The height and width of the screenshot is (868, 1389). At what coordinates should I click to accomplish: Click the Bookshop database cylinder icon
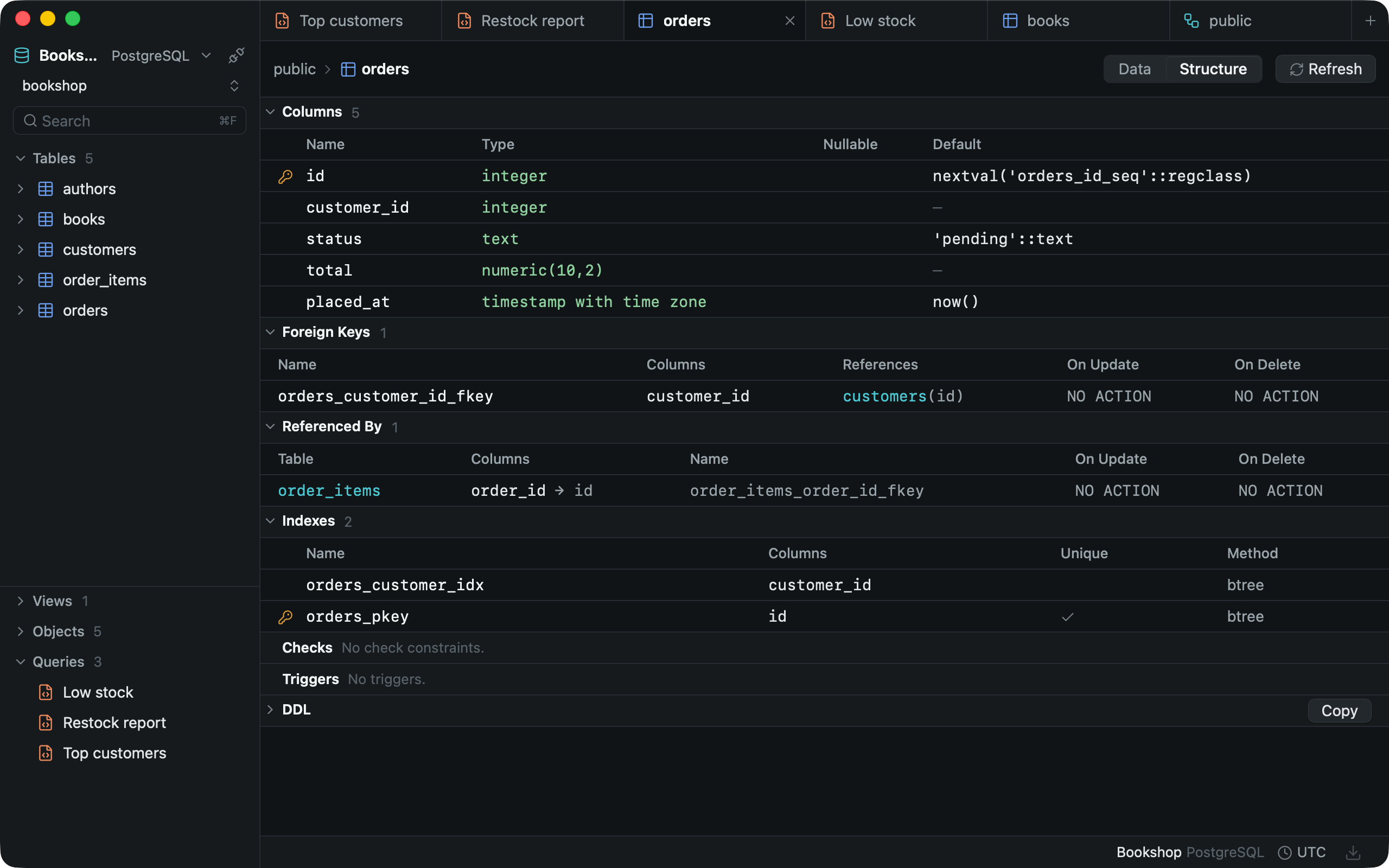click(22, 56)
